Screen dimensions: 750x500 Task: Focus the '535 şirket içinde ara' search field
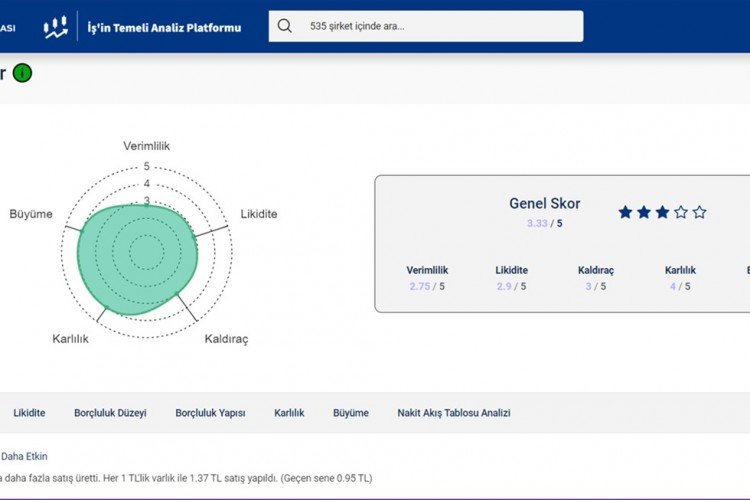tap(440, 26)
